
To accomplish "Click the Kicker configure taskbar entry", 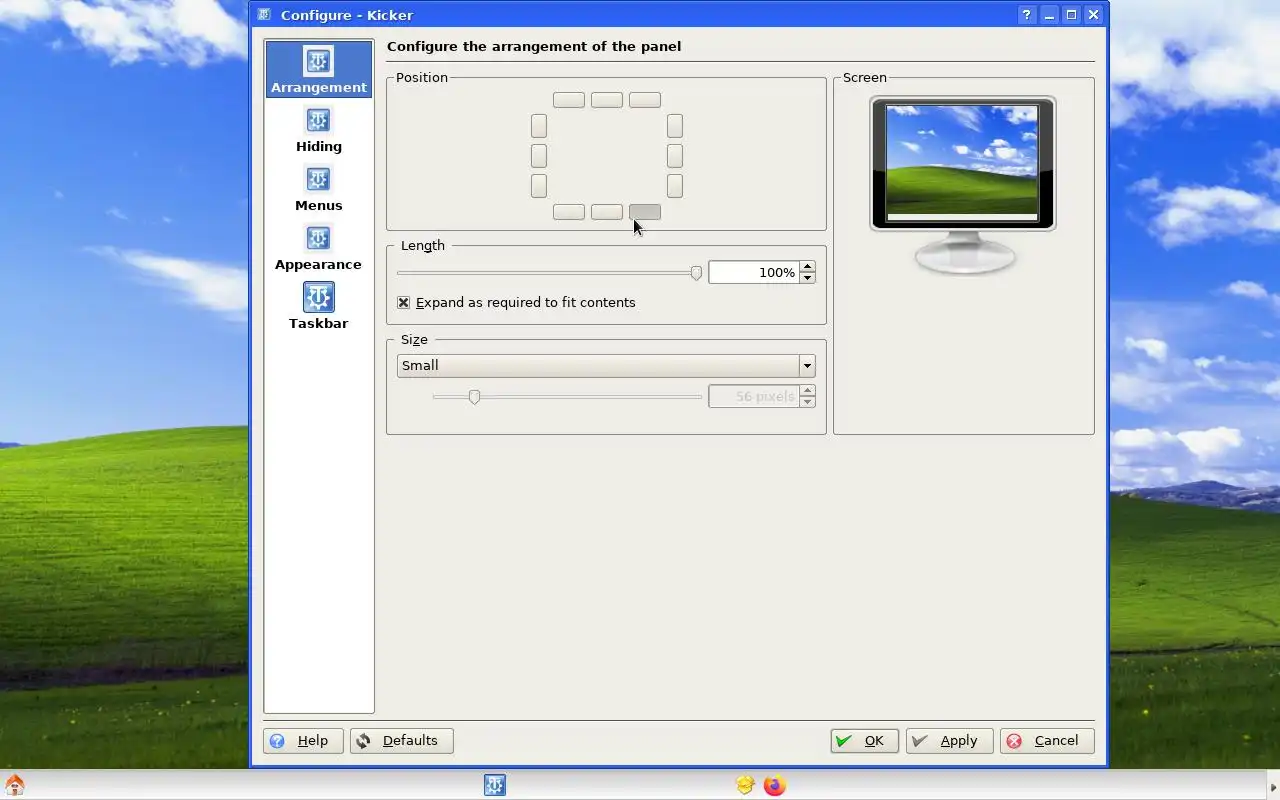I will click(x=495, y=785).
